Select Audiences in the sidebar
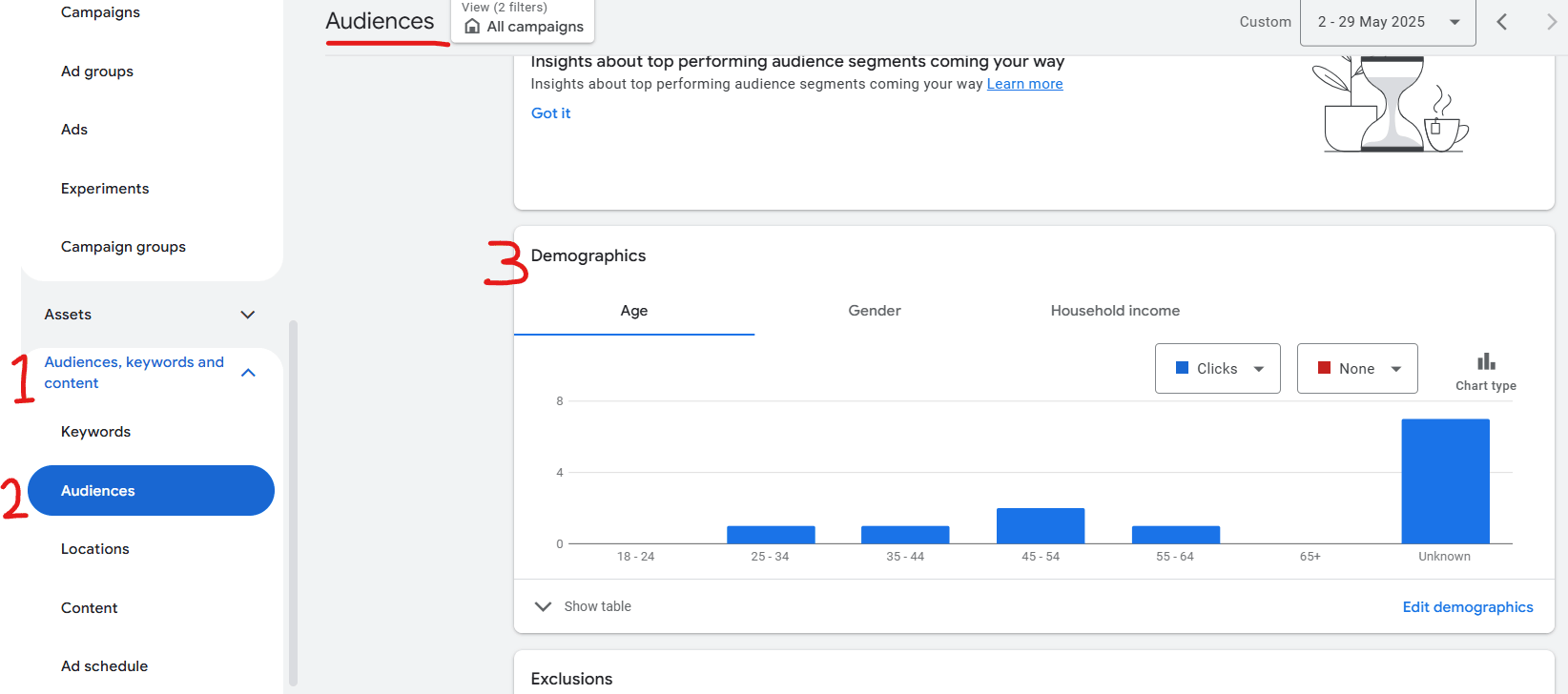 click(x=151, y=491)
